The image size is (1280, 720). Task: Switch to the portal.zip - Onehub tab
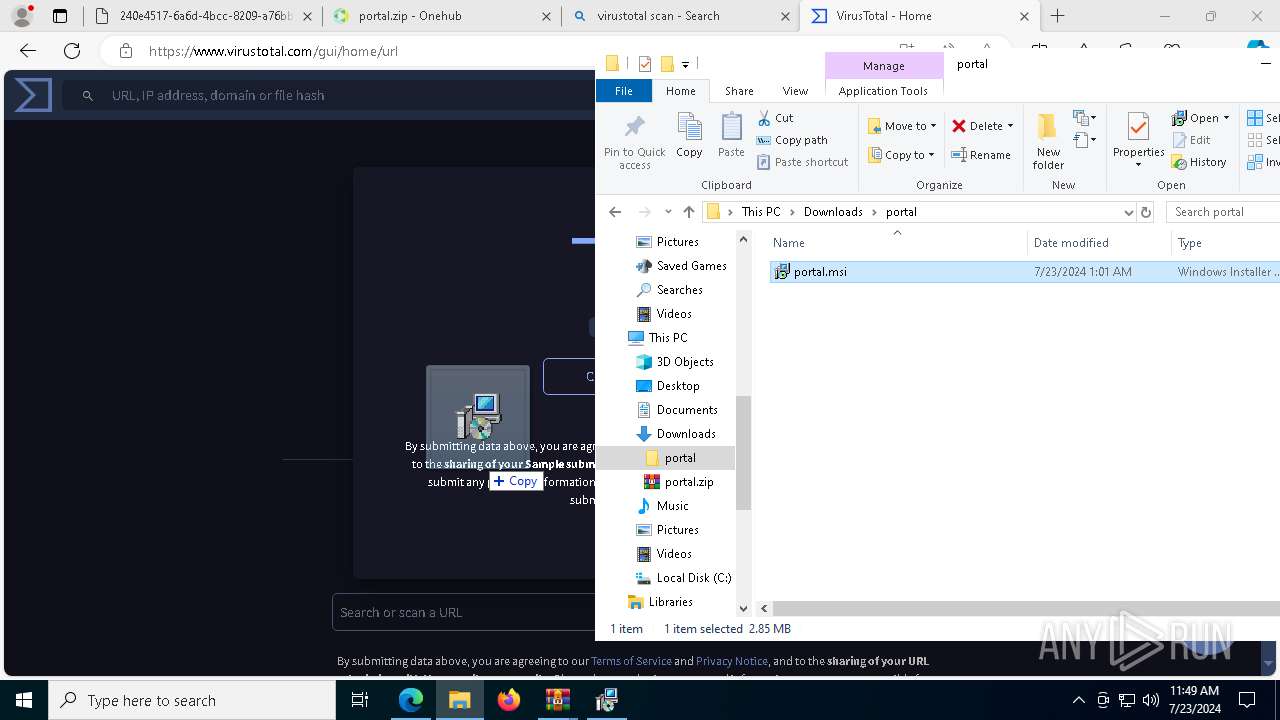pyautogui.click(x=441, y=16)
